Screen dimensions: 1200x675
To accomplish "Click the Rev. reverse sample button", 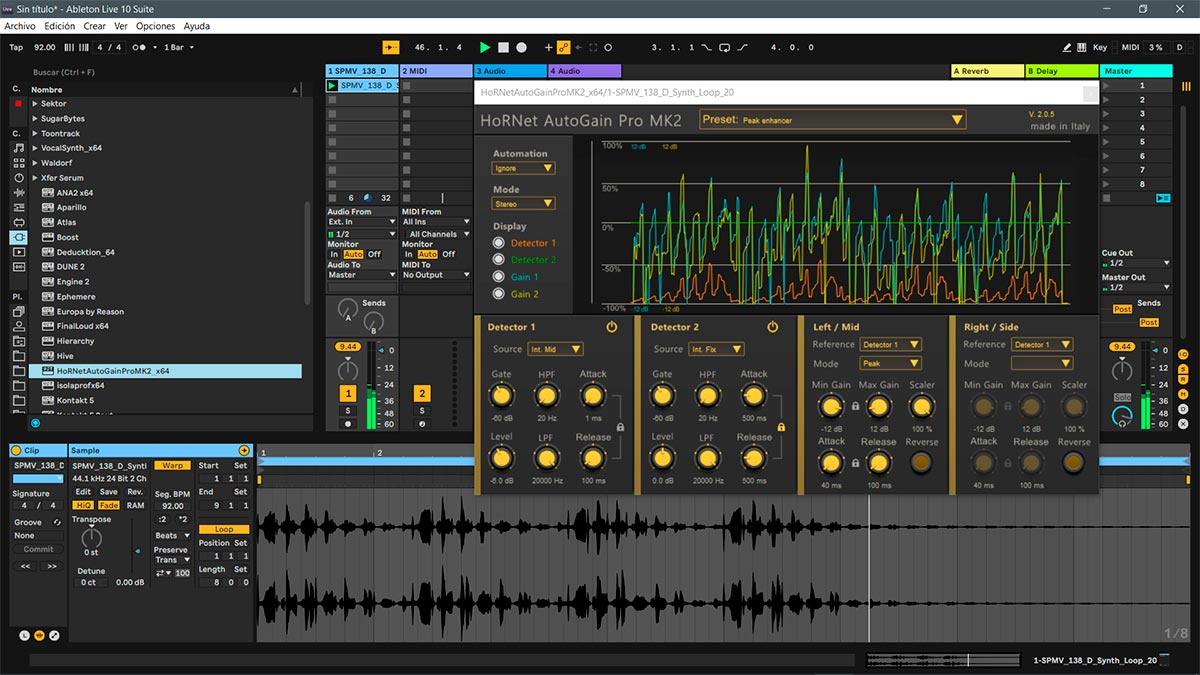I will pyautogui.click(x=135, y=492).
